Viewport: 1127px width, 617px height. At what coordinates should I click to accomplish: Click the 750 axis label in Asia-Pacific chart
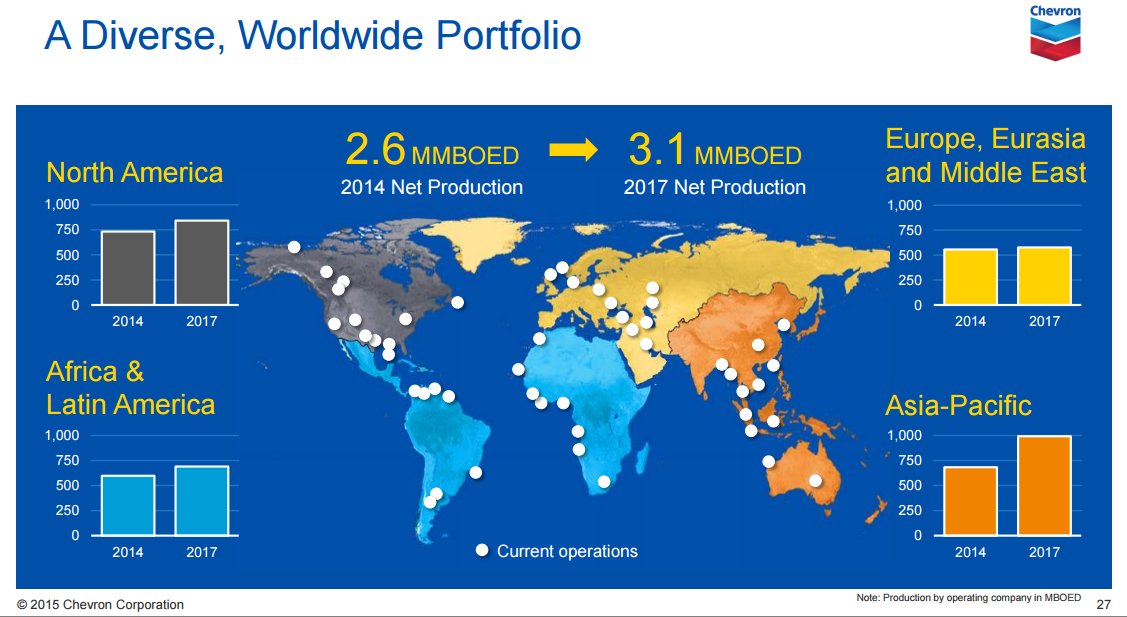[910, 460]
